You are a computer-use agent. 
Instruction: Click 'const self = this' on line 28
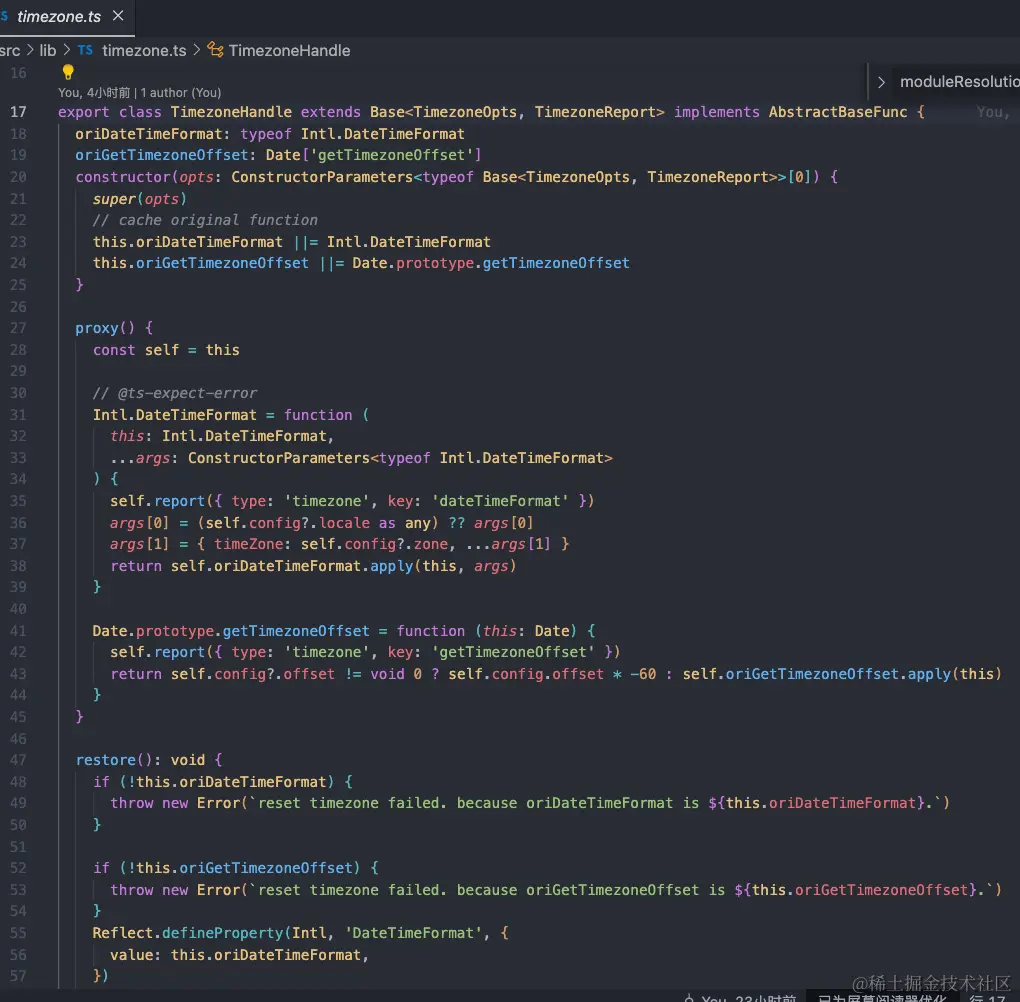[x=166, y=350]
